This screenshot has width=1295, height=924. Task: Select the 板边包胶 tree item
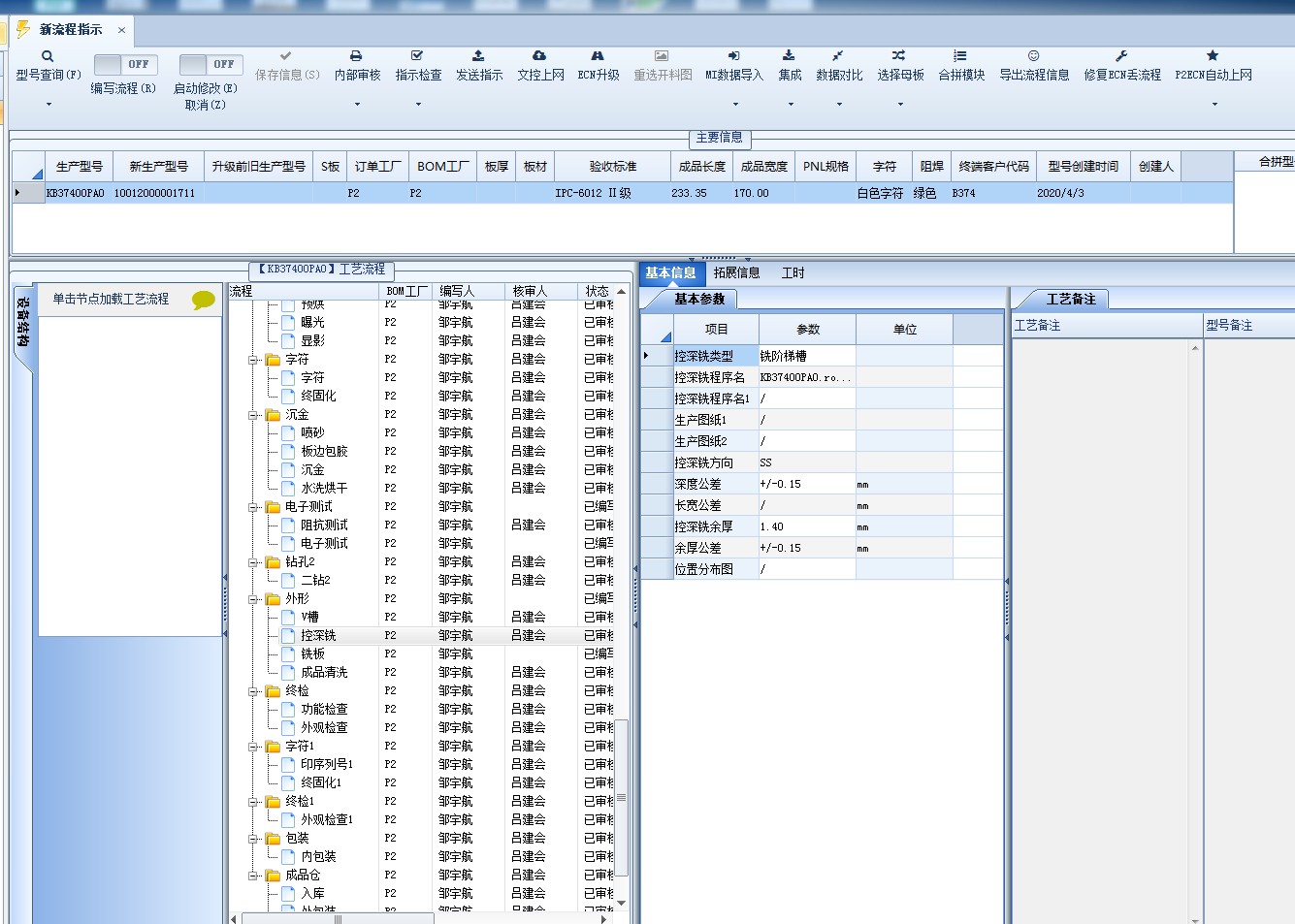[x=324, y=452]
